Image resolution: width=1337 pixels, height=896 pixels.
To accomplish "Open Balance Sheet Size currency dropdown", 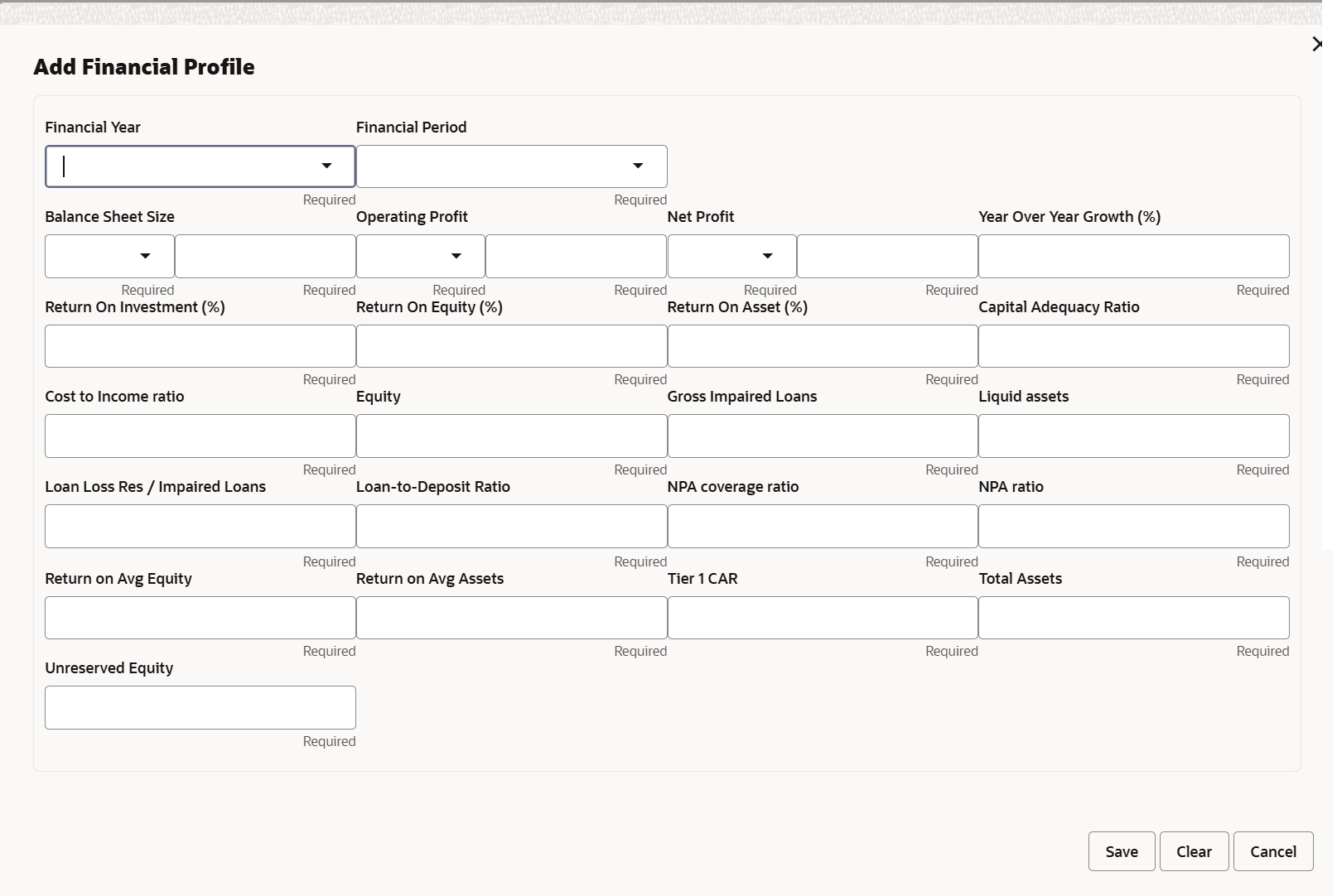I will click(x=145, y=256).
